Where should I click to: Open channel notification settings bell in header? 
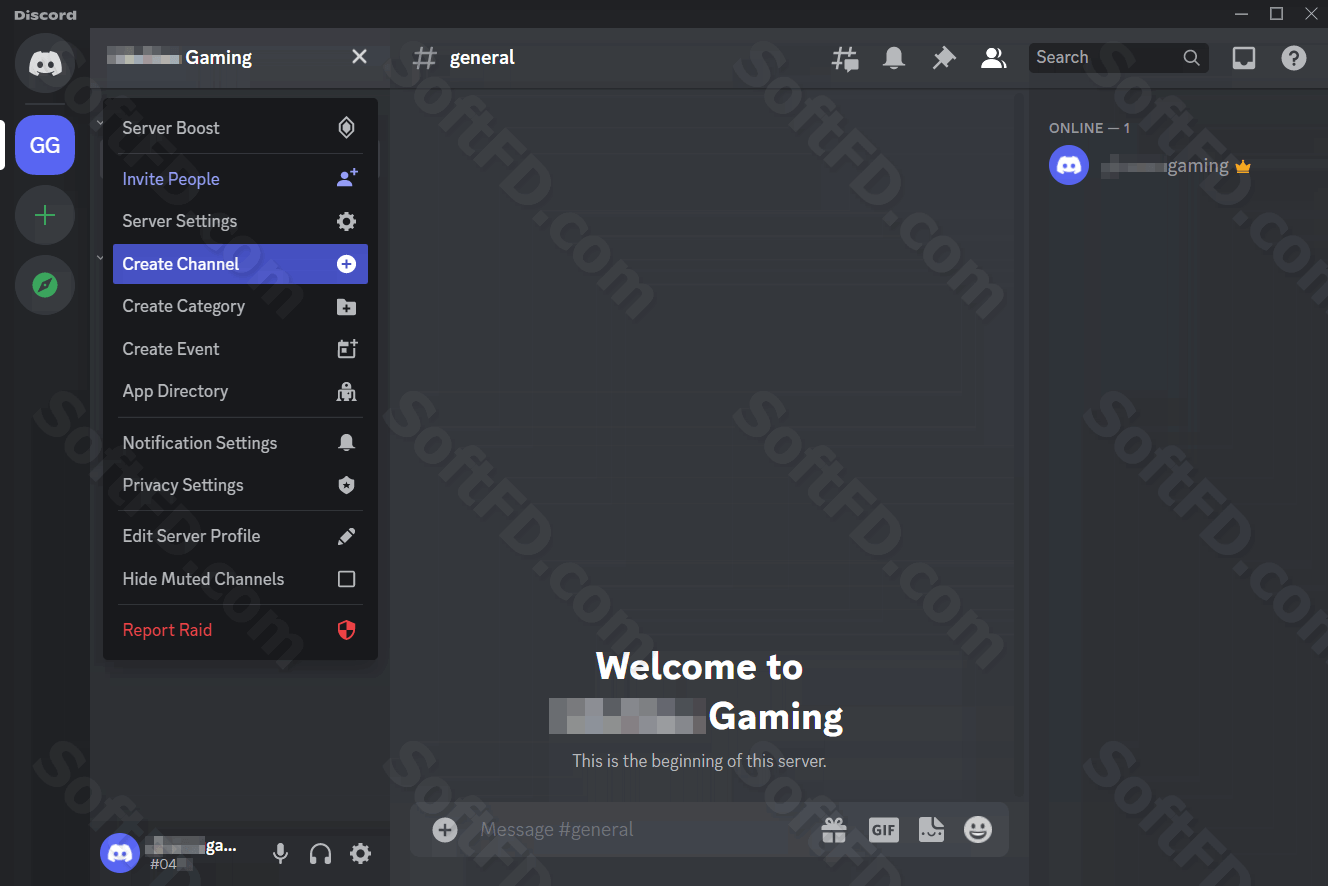pos(894,58)
